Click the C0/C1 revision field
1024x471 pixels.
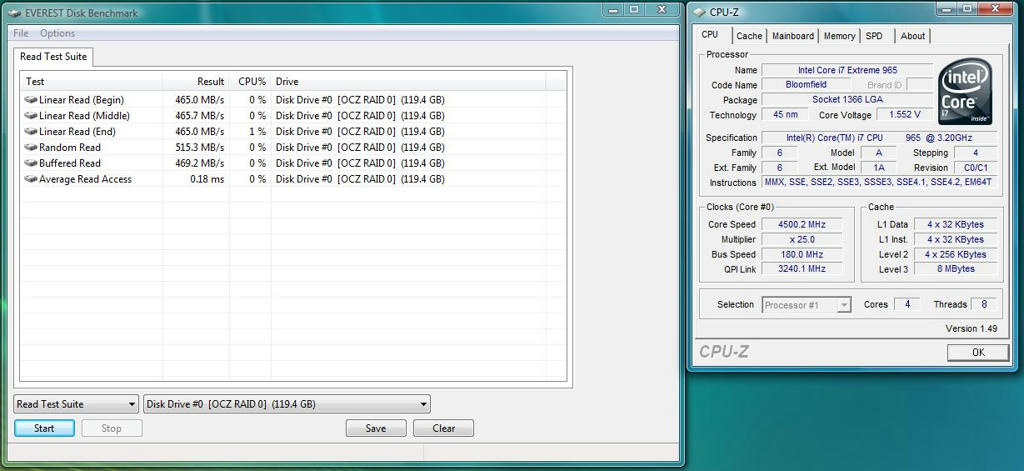point(976,168)
